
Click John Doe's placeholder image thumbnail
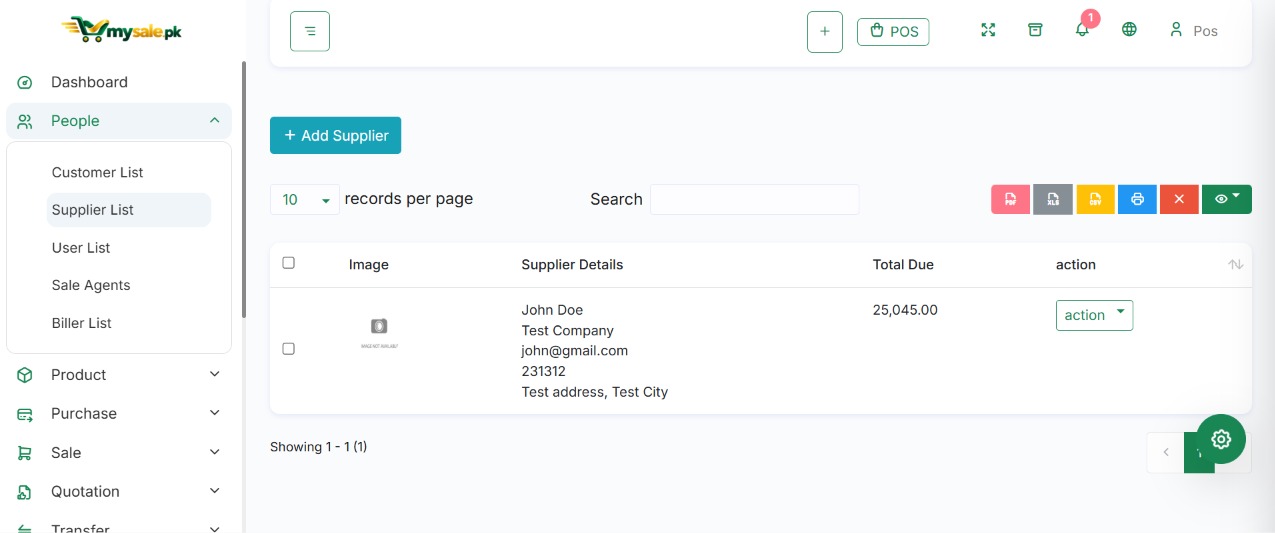pos(379,332)
